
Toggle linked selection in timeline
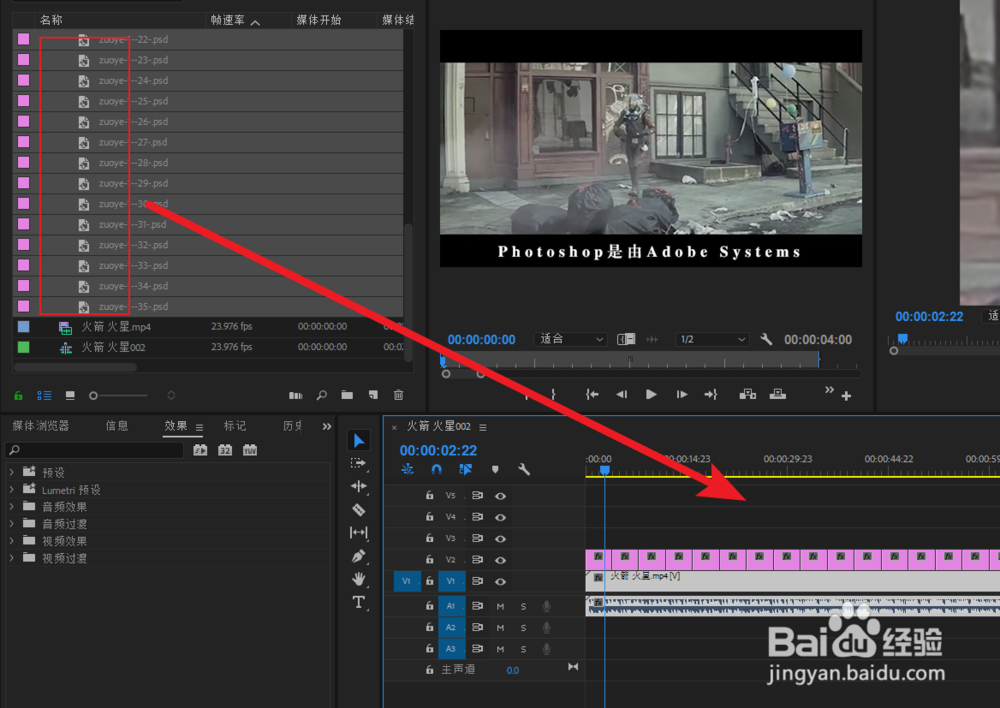pyautogui.click(x=466, y=469)
